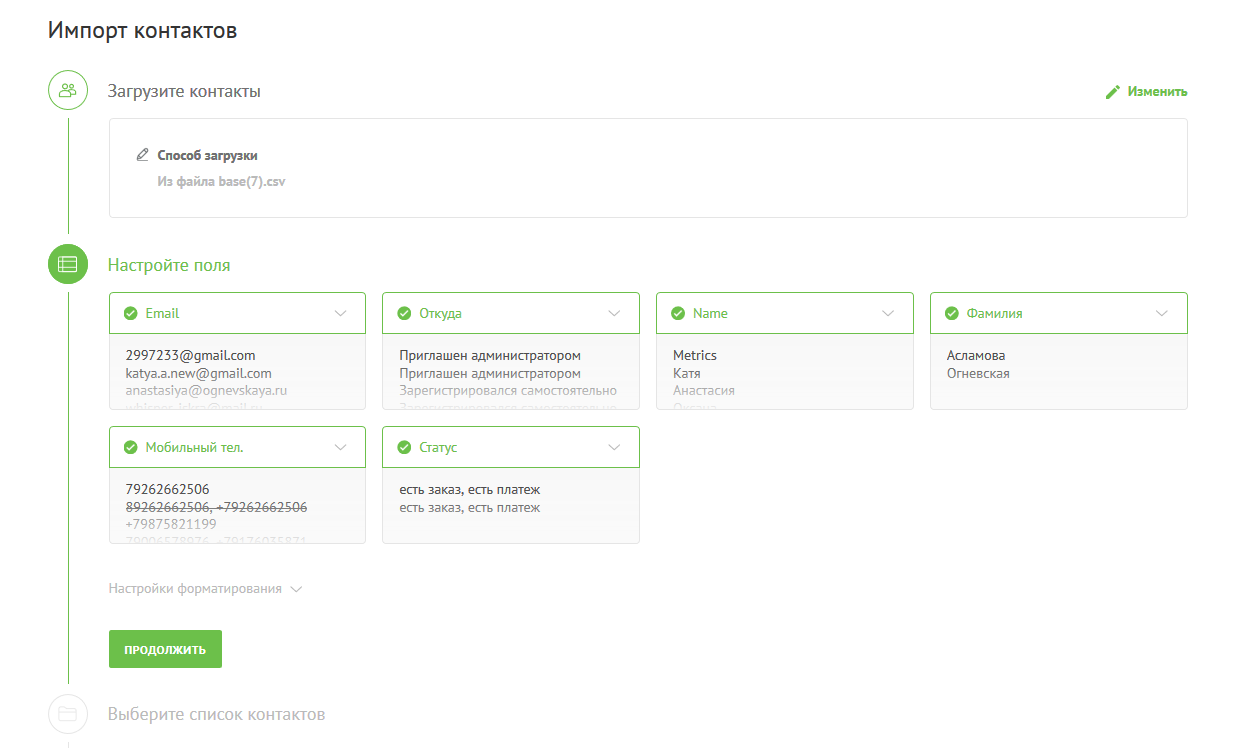Open the Email field dropdown
Image resolution: width=1245 pixels, height=748 pixels.
(x=341, y=313)
